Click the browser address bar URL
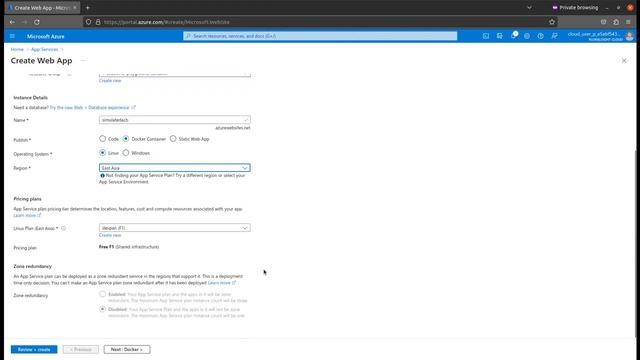 point(167,22)
